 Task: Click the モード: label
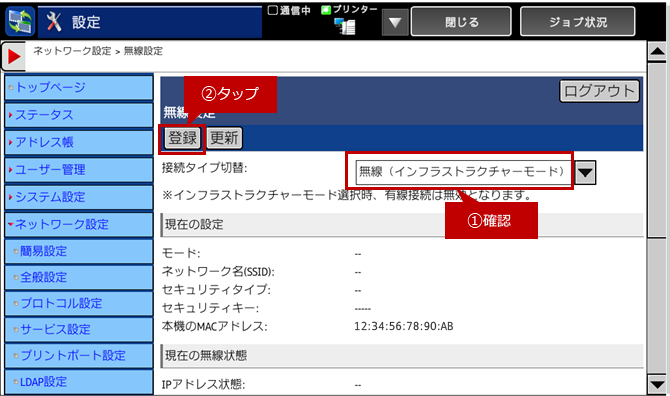[x=181, y=253]
